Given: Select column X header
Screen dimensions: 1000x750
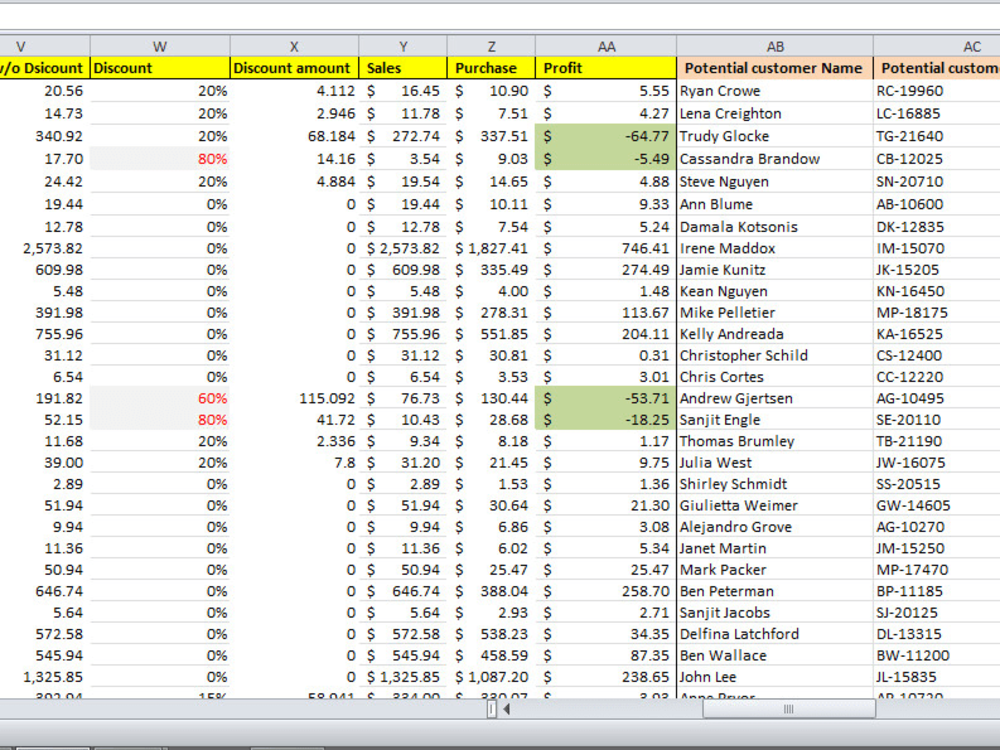Looking at the screenshot, I should tap(294, 47).
